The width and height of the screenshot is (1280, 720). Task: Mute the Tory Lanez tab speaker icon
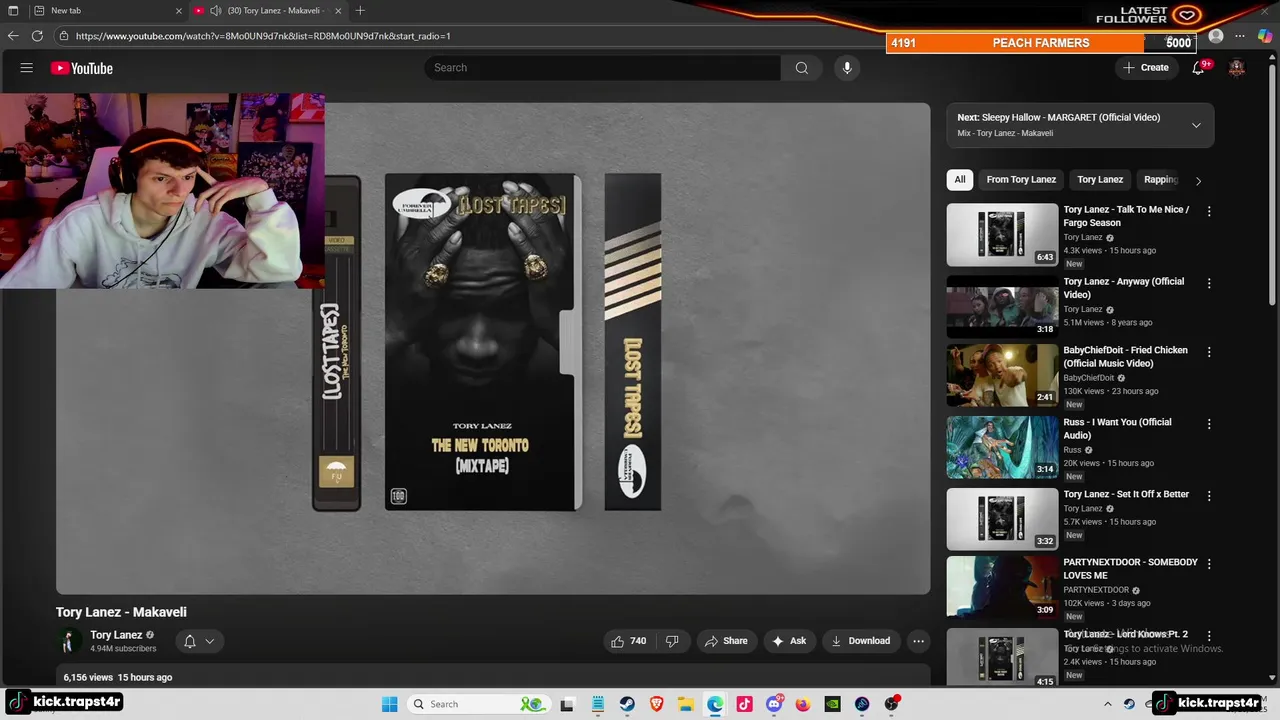[x=215, y=10]
